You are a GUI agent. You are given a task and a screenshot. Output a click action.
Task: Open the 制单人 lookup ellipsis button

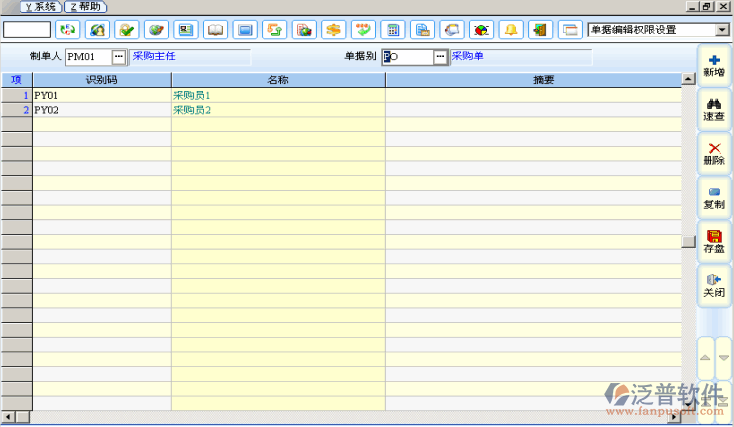coord(119,57)
